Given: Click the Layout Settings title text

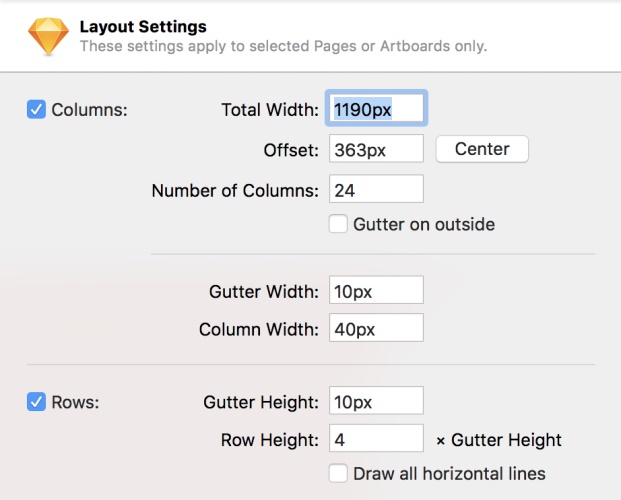Looking at the screenshot, I should click(144, 26).
